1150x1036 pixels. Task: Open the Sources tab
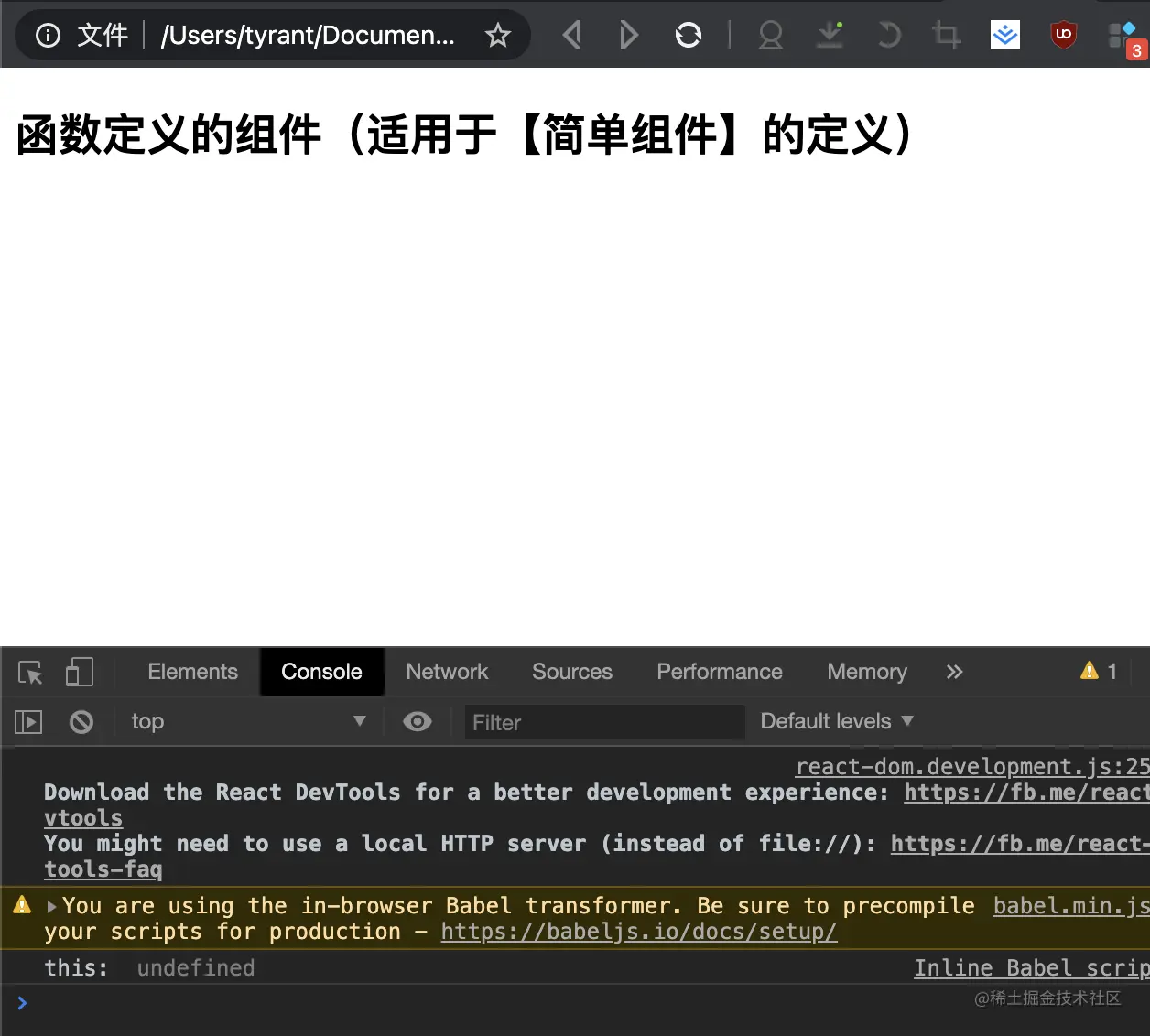[x=572, y=672]
